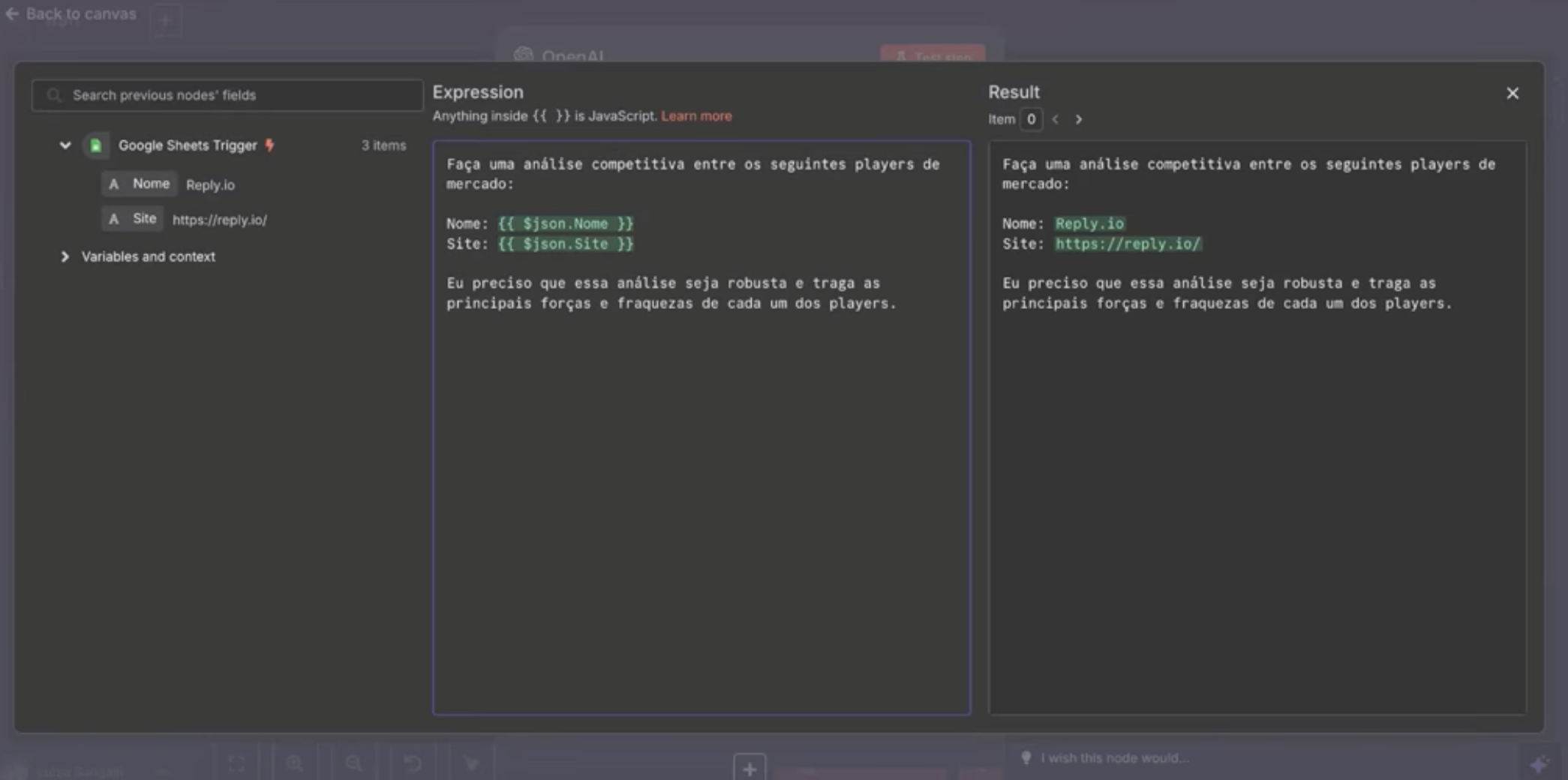The height and width of the screenshot is (780, 1568).
Task: Collapse the Google Sheets Trigger tree
Action: click(x=65, y=145)
